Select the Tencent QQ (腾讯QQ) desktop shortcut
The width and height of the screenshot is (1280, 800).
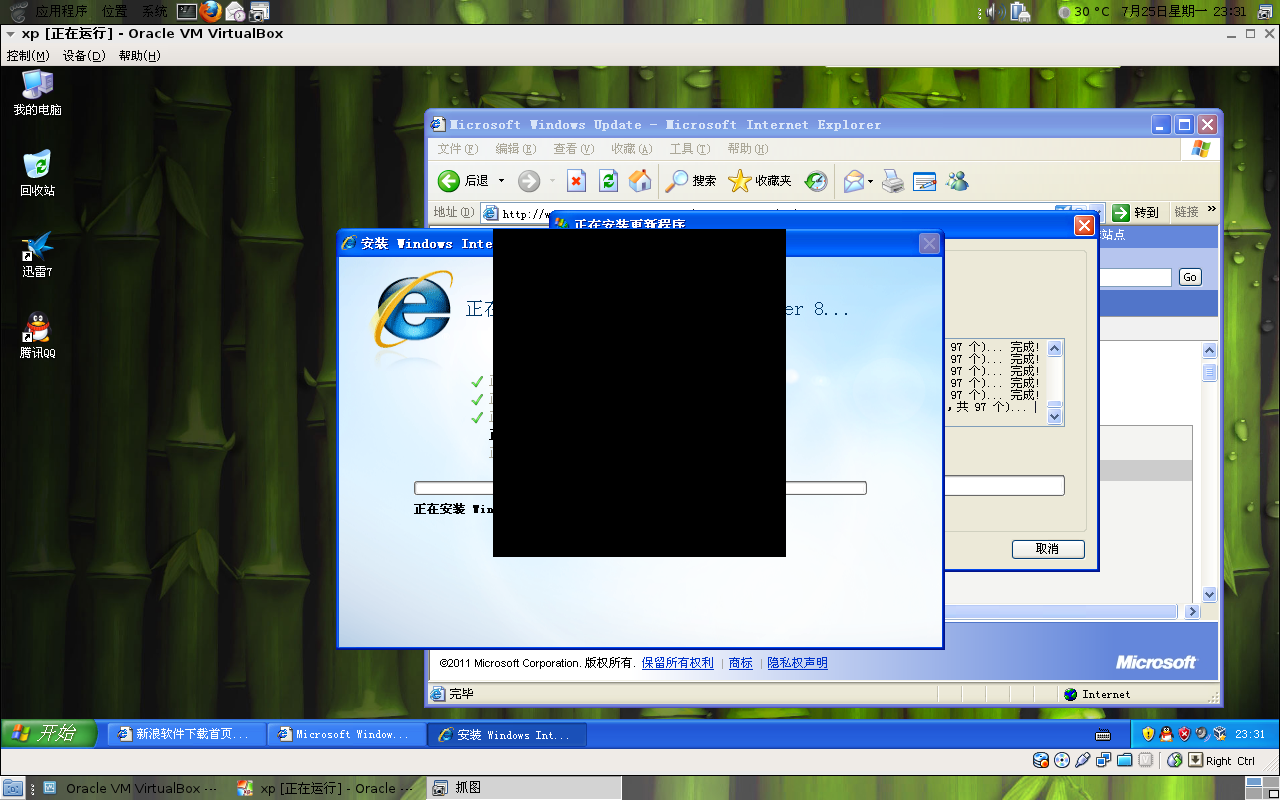point(37,336)
